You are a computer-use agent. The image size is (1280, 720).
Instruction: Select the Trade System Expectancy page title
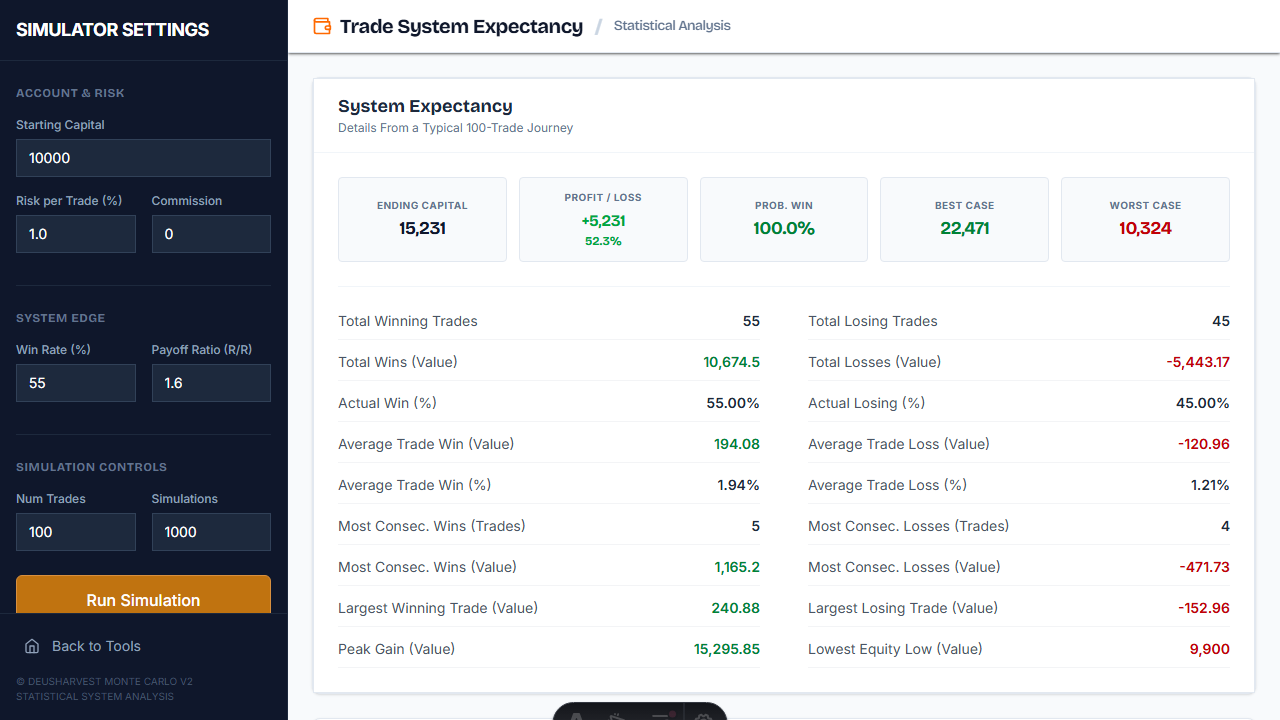pyautogui.click(x=460, y=26)
